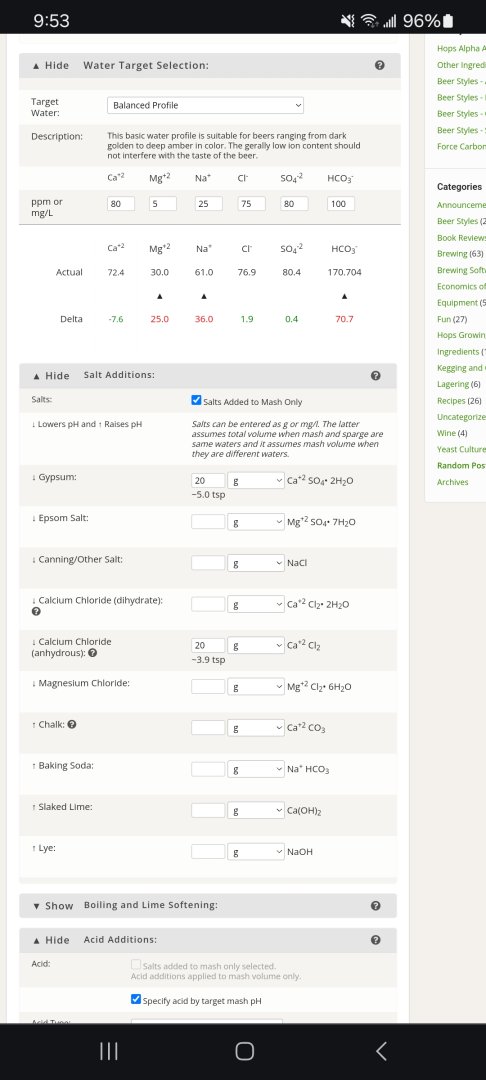Click the HCO3 target ppm field

point(341,204)
